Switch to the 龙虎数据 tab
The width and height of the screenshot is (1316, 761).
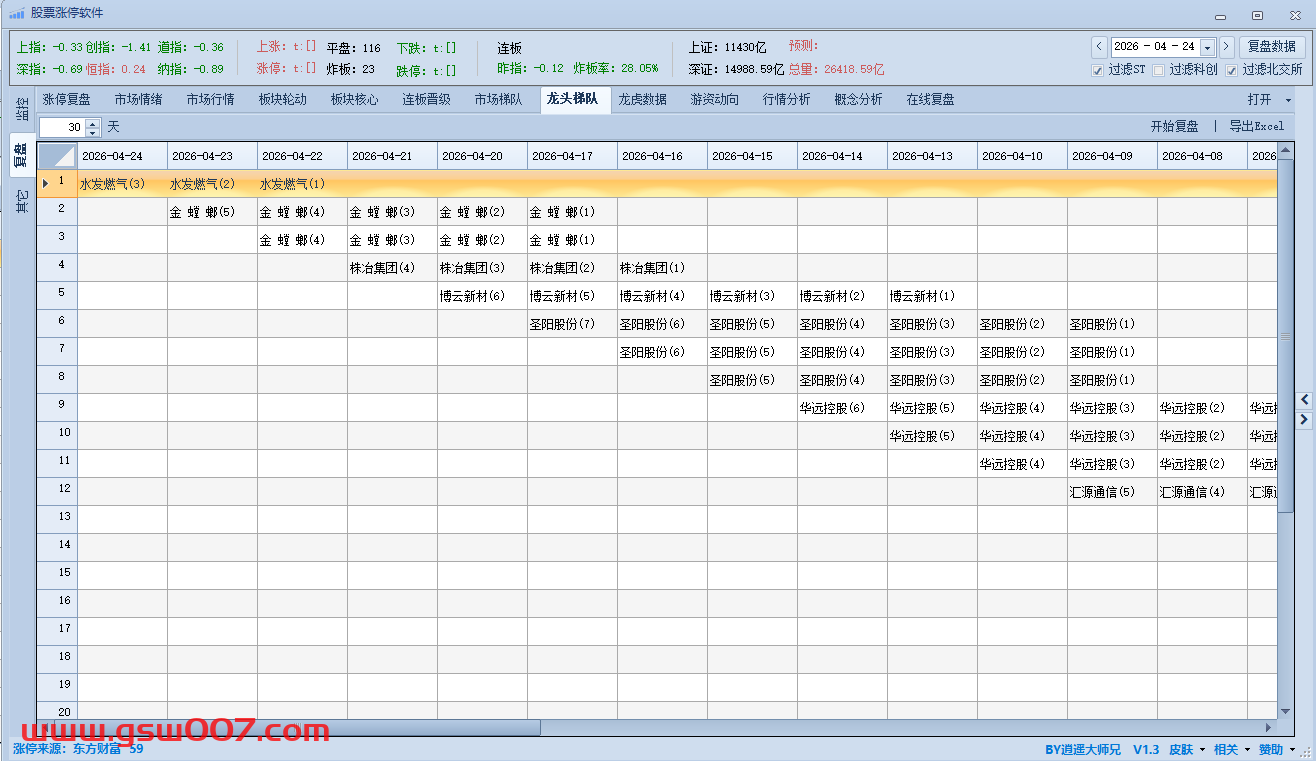[x=642, y=100]
